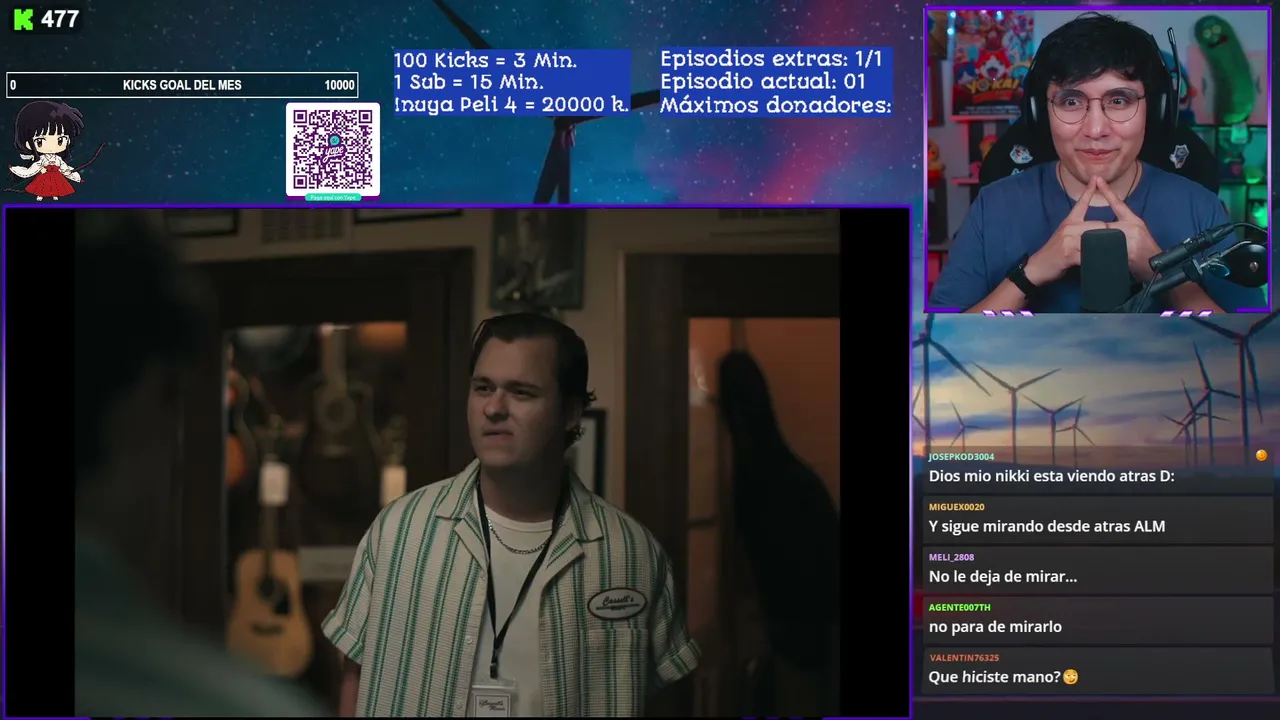Screen dimensions: 1280x720
Task: Click the green Kick logo icon
Action: click(x=23, y=19)
